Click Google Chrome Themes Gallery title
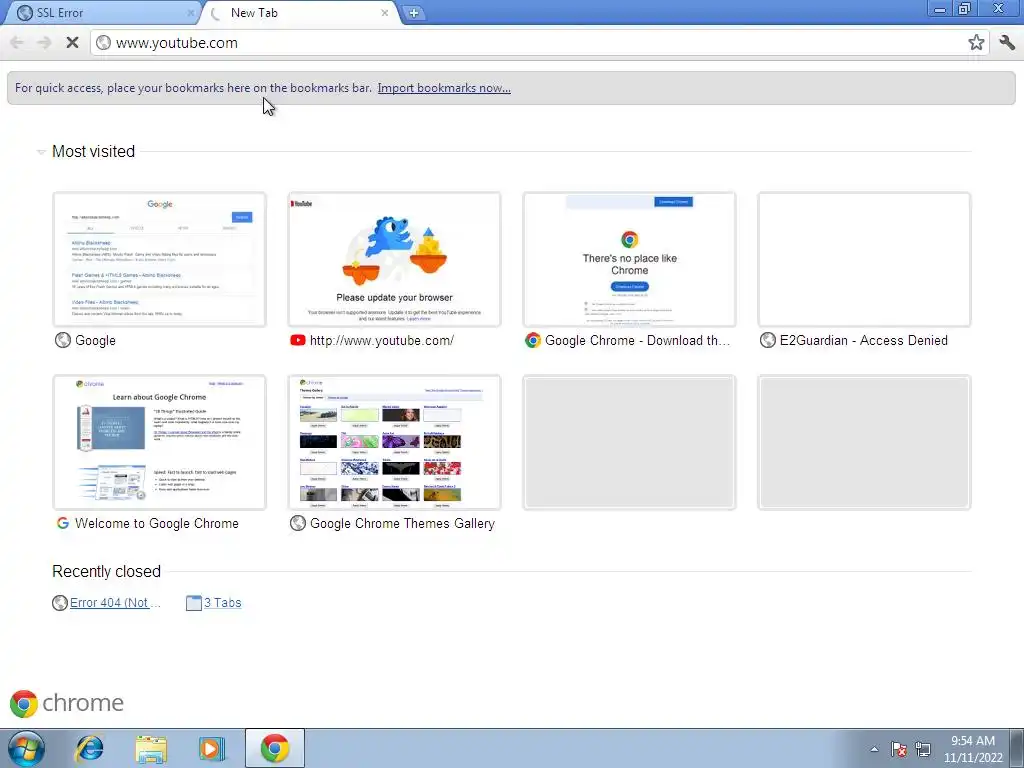1024x768 pixels. pyautogui.click(x=402, y=523)
